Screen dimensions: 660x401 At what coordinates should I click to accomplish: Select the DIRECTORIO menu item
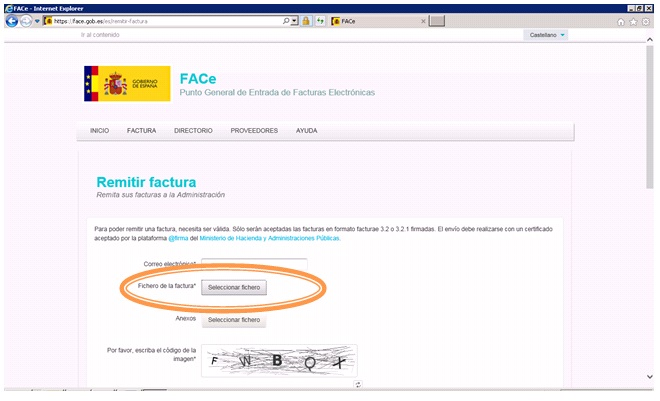coord(193,131)
